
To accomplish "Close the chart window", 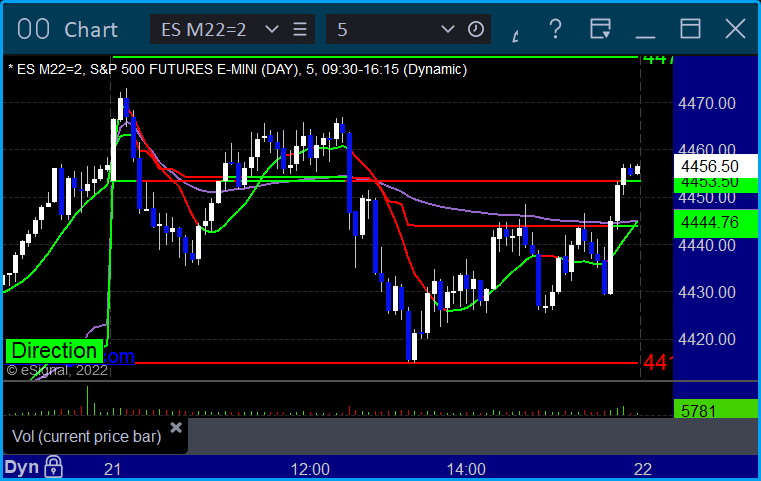I will tap(735, 29).
